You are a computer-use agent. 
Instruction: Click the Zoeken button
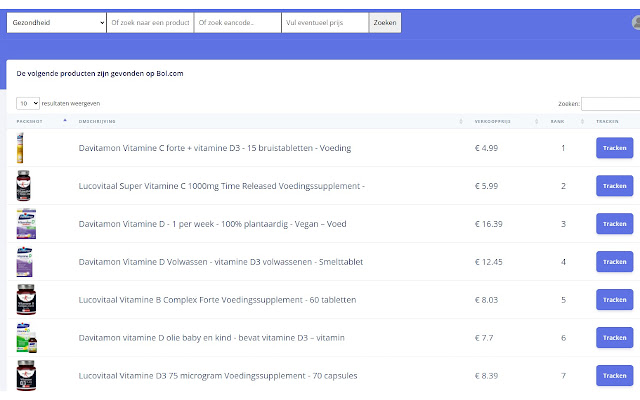click(x=385, y=22)
